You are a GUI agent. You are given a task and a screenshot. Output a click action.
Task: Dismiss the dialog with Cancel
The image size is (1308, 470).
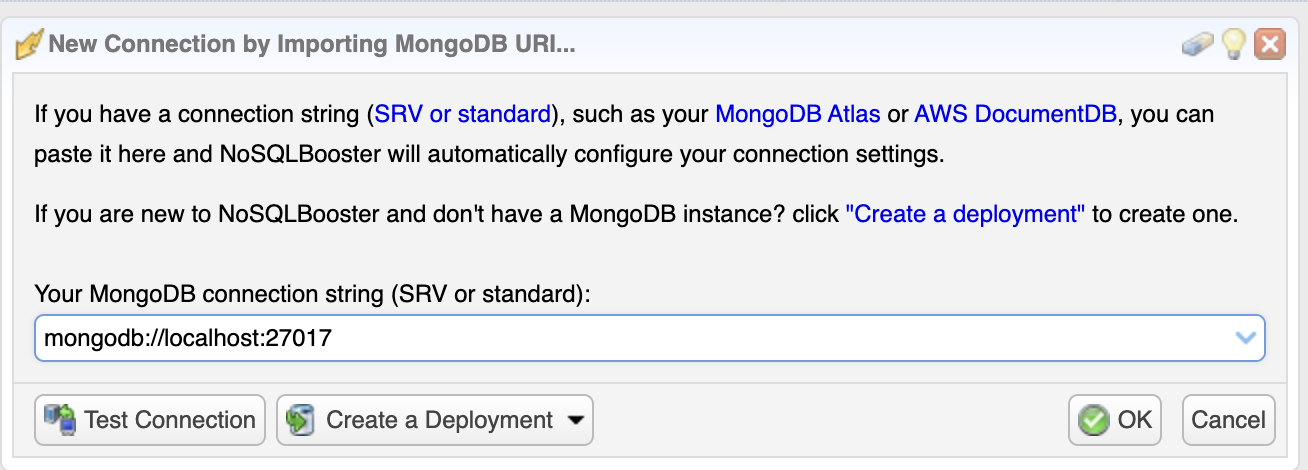click(1229, 420)
